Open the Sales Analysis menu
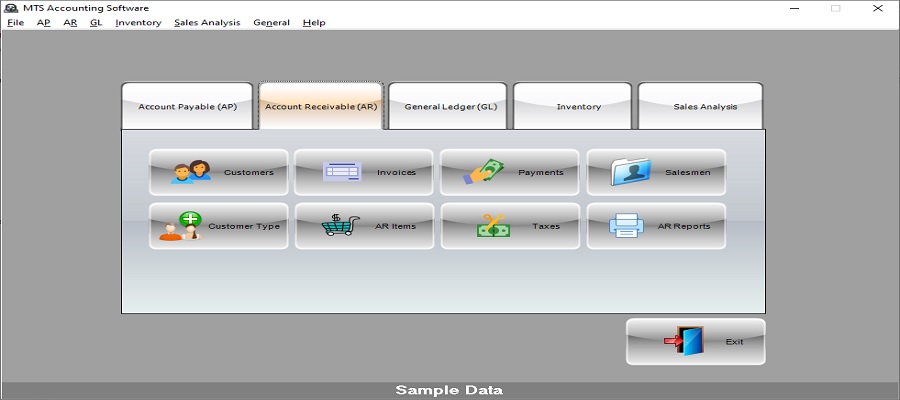 (206, 22)
